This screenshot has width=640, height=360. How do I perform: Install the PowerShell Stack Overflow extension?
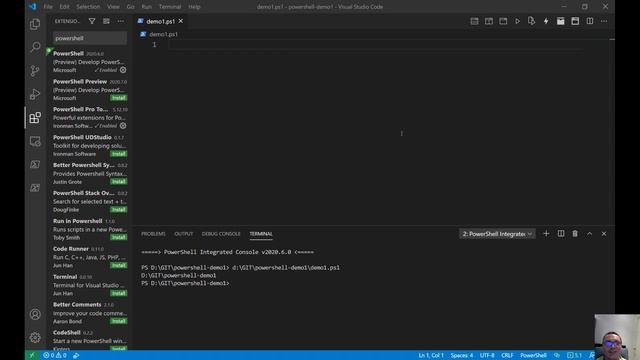pyautogui.click(x=119, y=210)
